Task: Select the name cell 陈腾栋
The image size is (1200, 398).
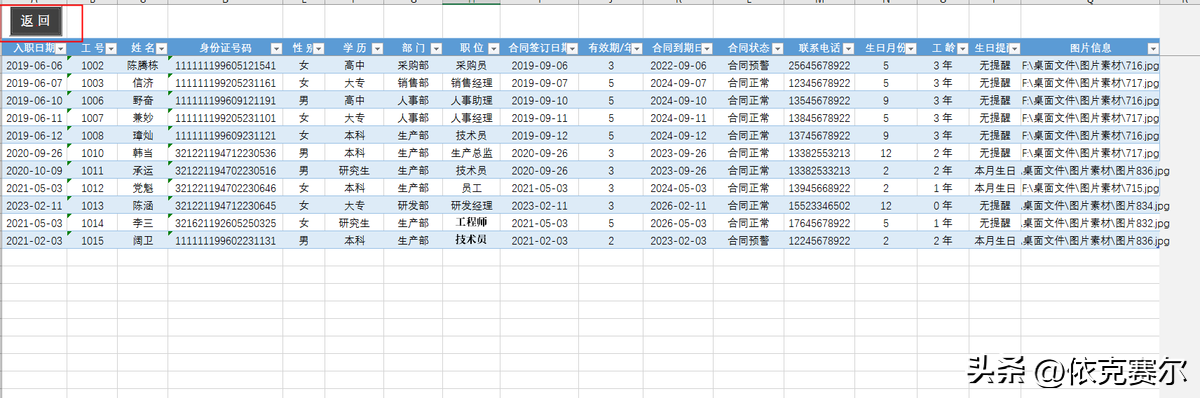Action: pyautogui.click(x=144, y=65)
